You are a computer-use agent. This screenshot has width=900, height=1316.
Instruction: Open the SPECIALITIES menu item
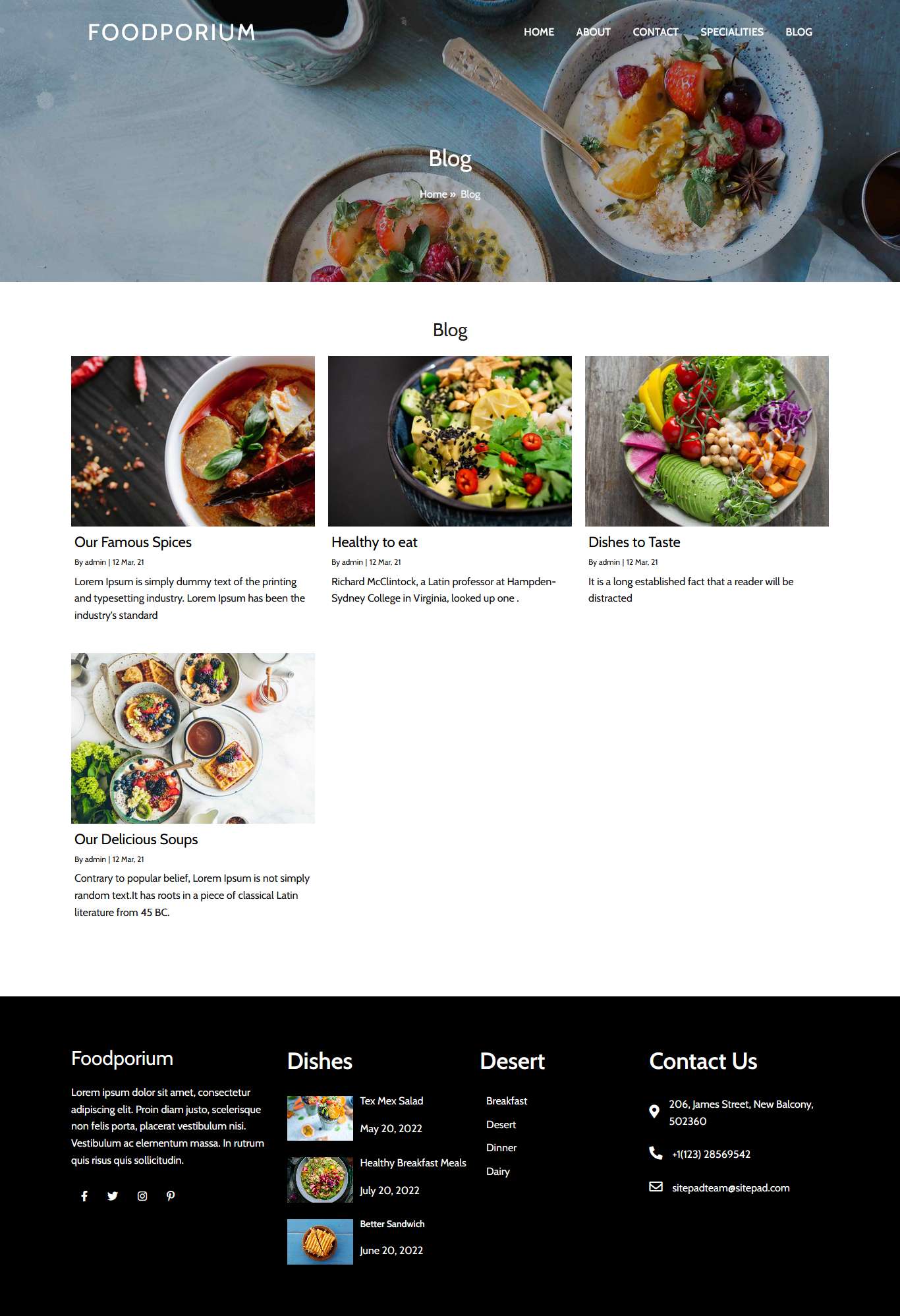732,32
